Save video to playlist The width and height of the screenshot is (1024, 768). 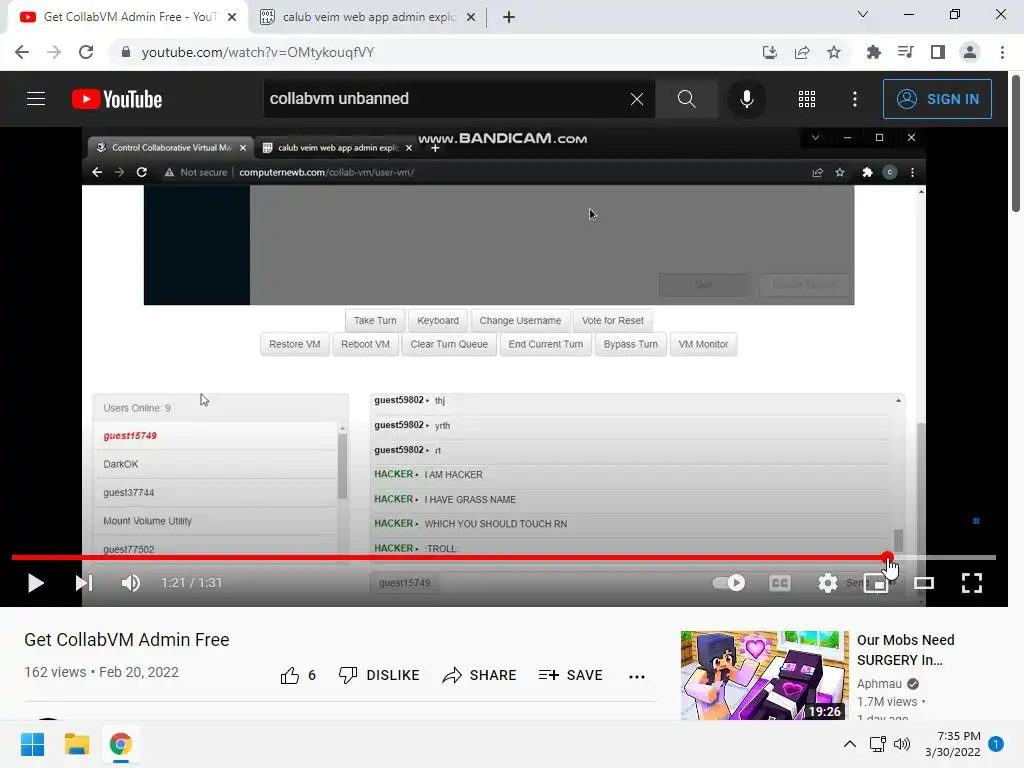pyautogui.click(x=571, y=675)
